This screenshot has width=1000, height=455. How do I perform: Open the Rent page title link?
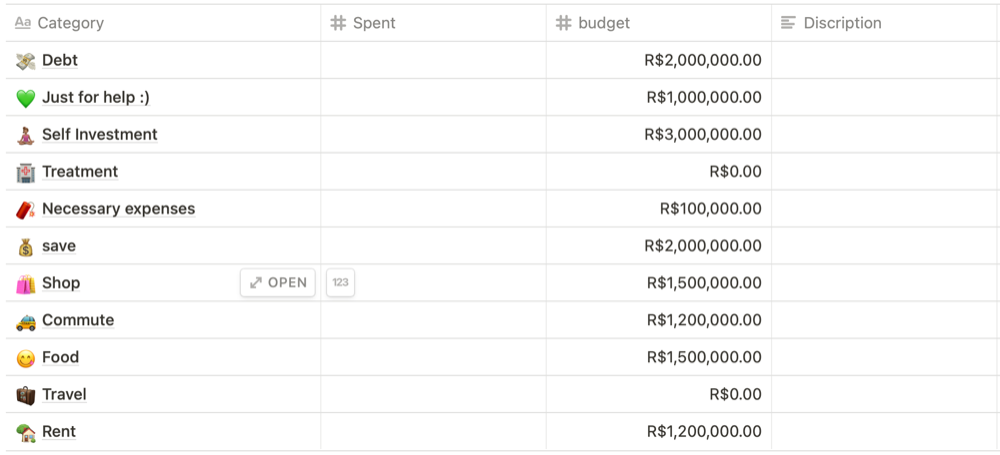click(59, 432)
